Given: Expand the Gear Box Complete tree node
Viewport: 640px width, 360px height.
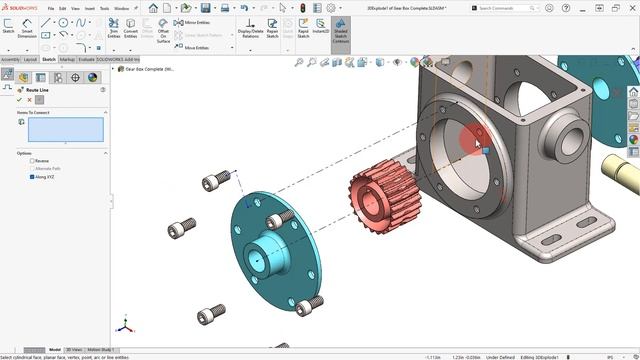Looking at the screenshot, I should coord(113,69).
